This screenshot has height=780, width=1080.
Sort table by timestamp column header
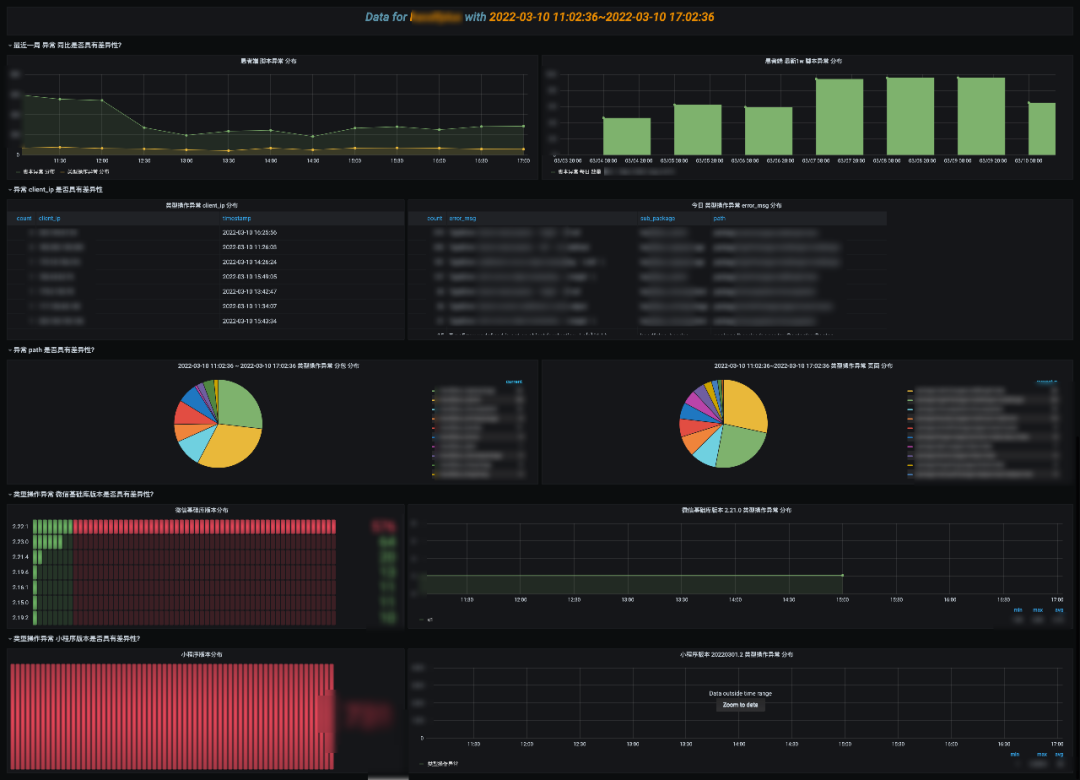pyautogui.click(x=235, y=218)
